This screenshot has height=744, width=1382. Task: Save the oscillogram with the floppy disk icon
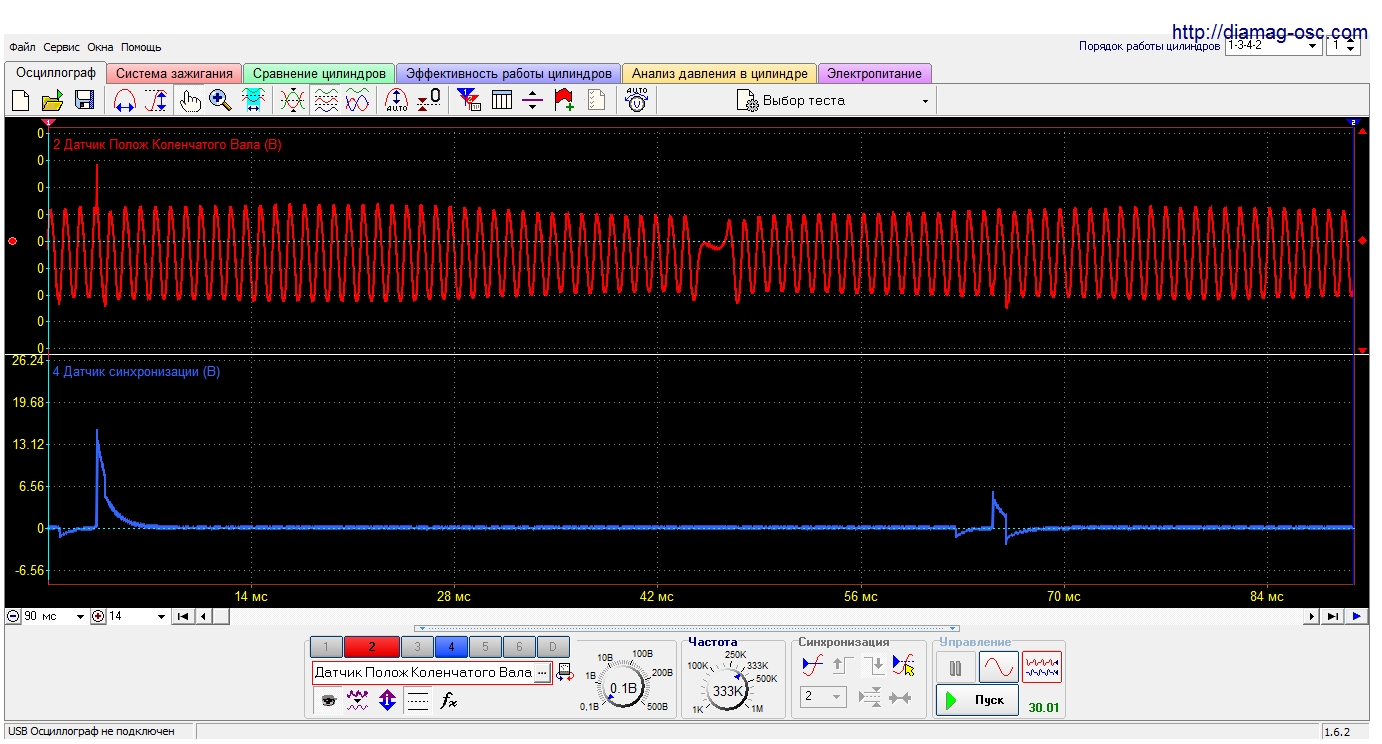[84, 100]
